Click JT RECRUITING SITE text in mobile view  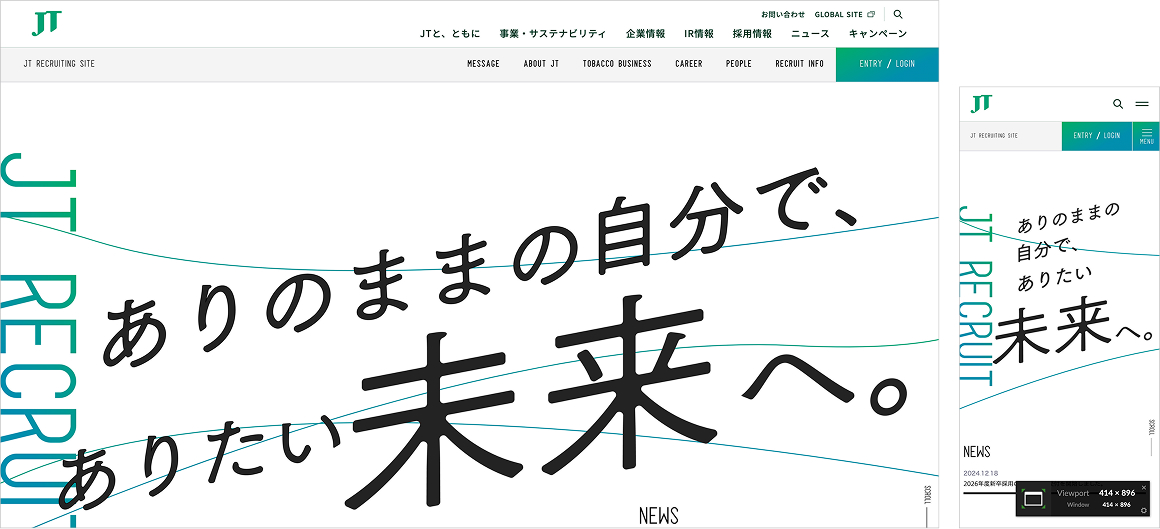(x=994, y=136)
